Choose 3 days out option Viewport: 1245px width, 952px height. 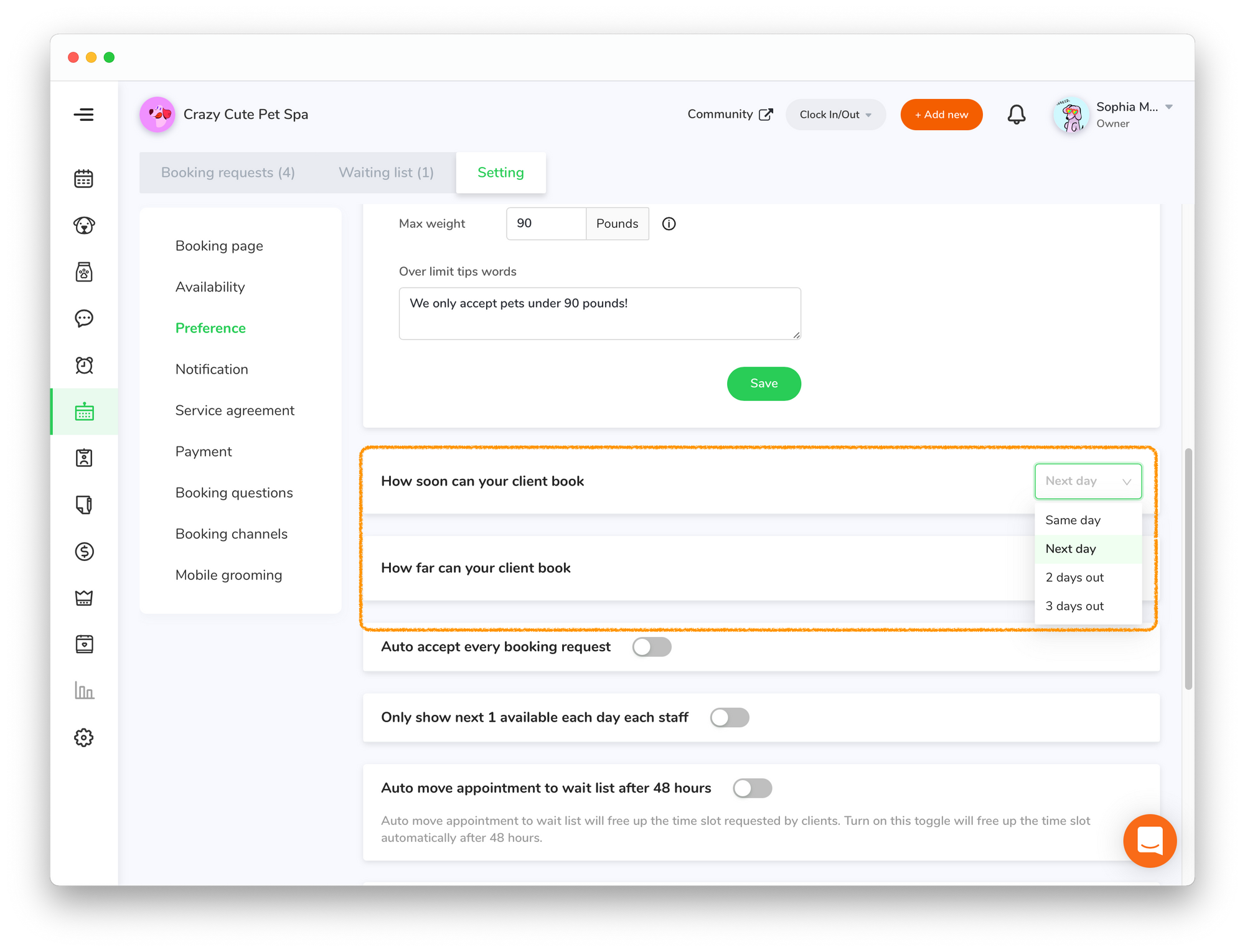click(x=1088, y=606)
